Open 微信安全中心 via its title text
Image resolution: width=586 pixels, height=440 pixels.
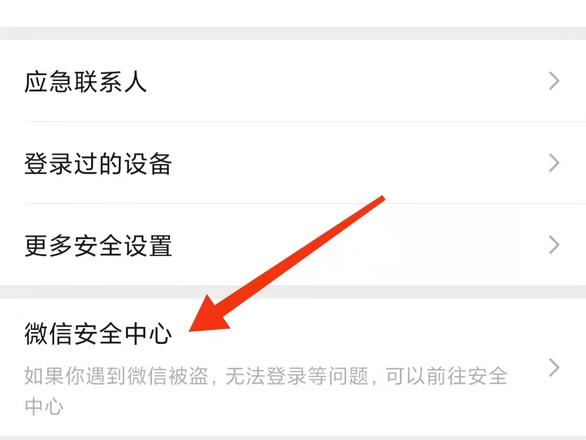(x=98, y=333)
